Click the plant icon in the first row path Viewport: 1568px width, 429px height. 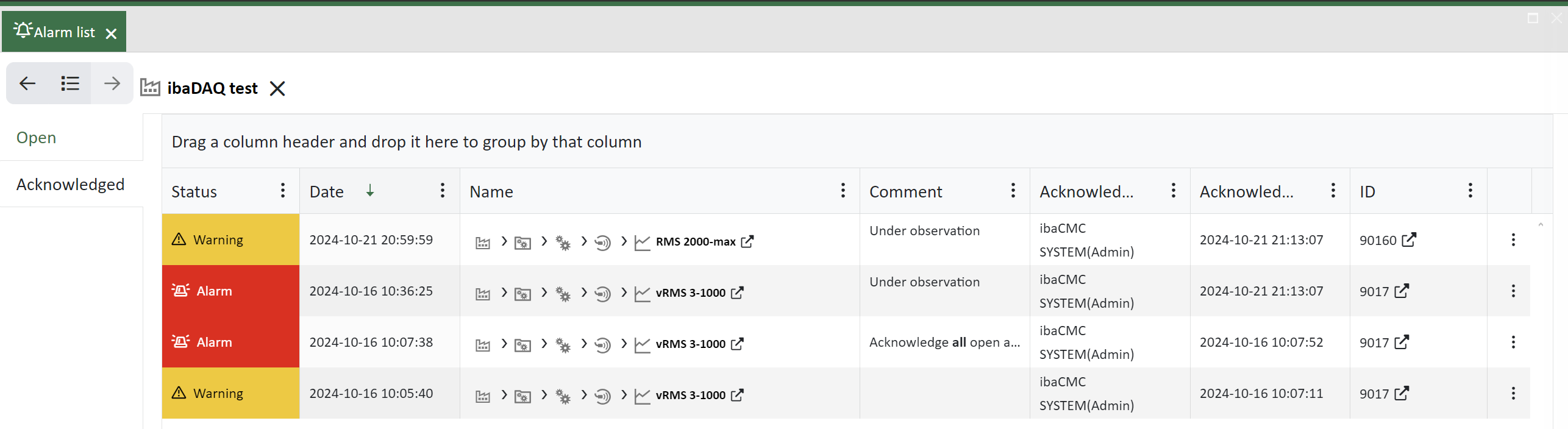482,243
